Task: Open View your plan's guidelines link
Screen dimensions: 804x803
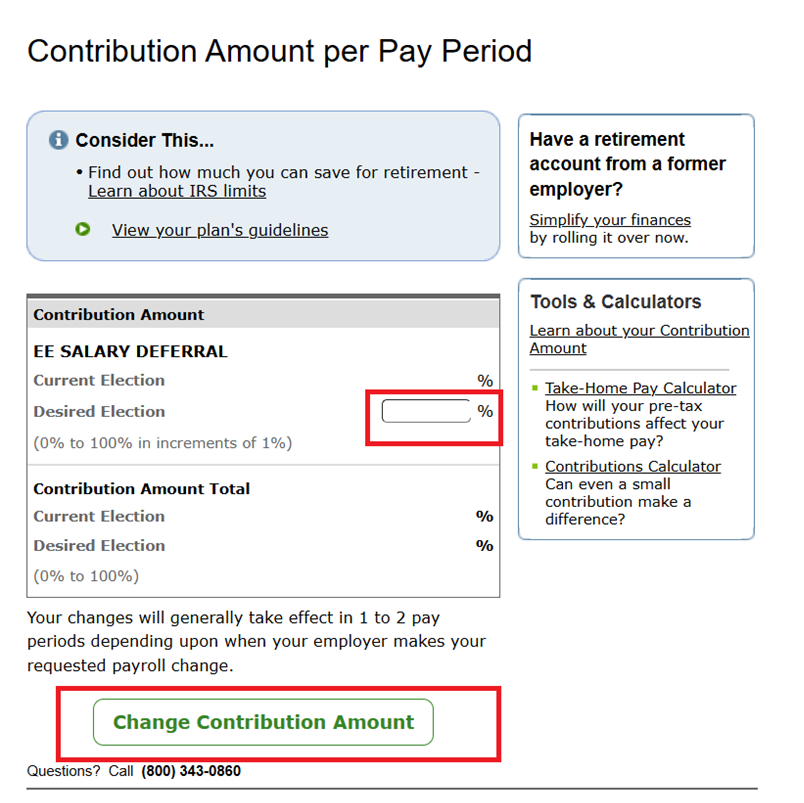Action: (220, 230)
